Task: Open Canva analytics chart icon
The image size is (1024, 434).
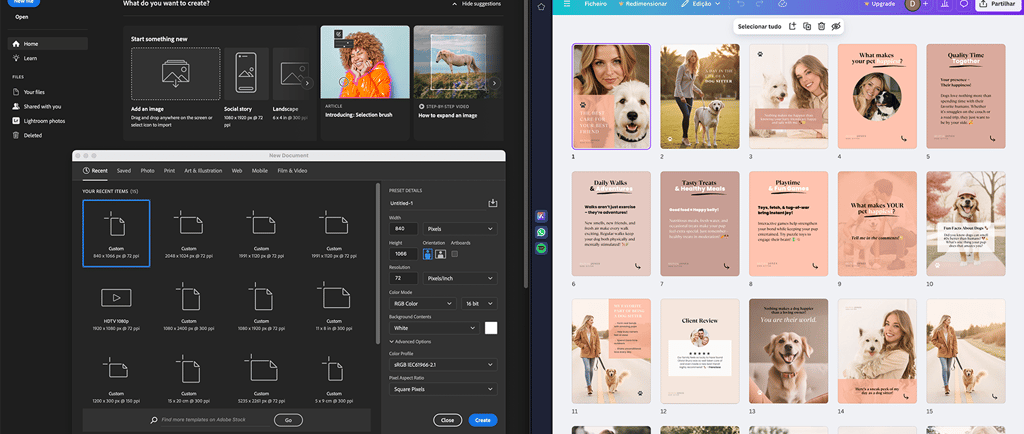Action: (944, 4)
